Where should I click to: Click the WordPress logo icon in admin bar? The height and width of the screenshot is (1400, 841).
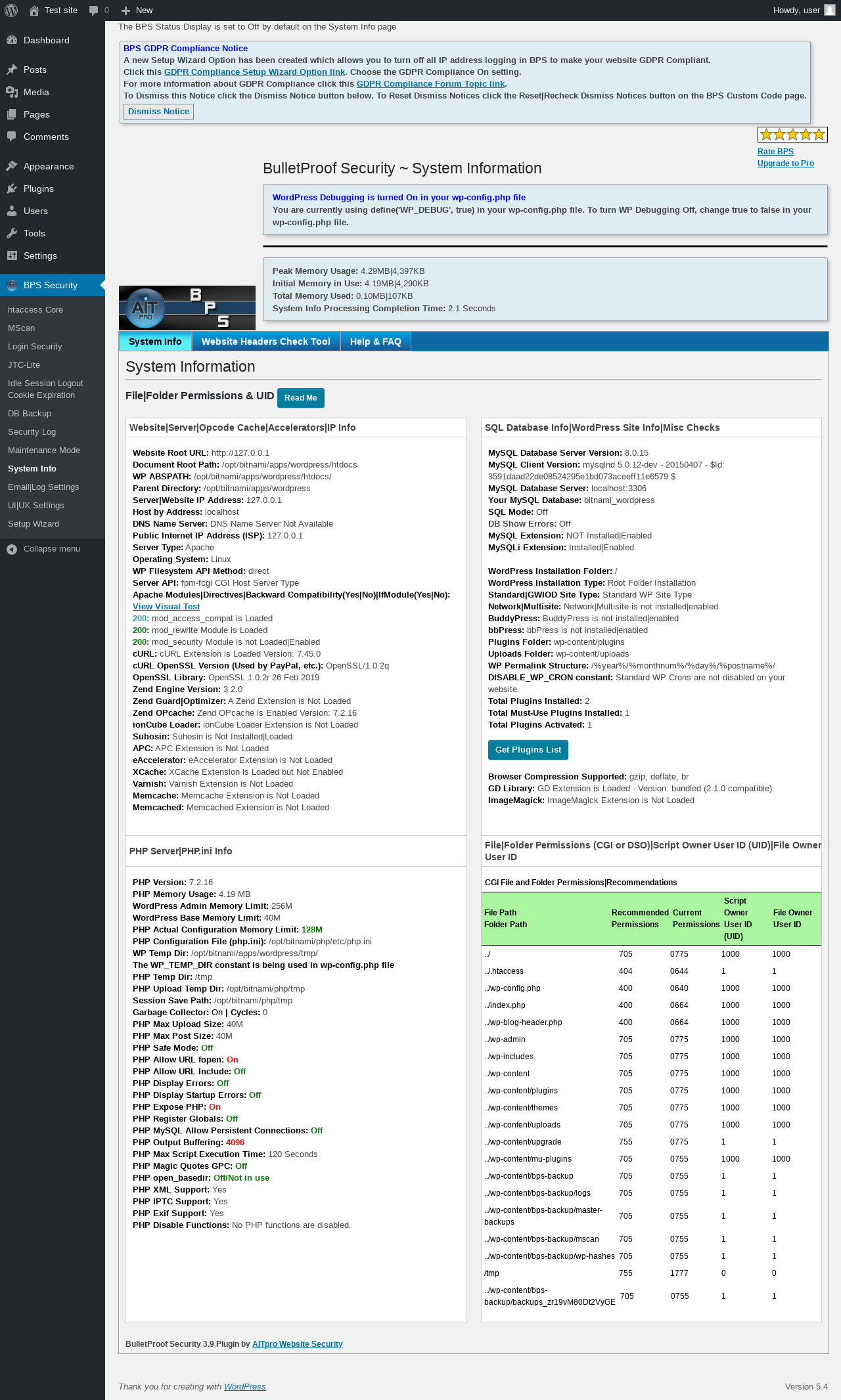[x=11, y=11]
